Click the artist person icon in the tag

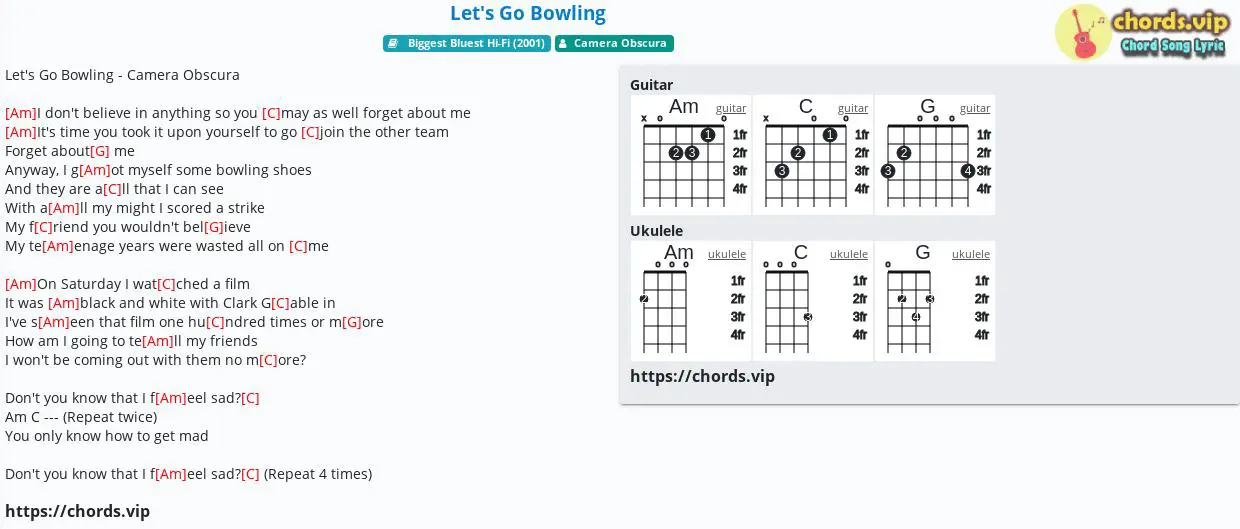click(564, 44)
